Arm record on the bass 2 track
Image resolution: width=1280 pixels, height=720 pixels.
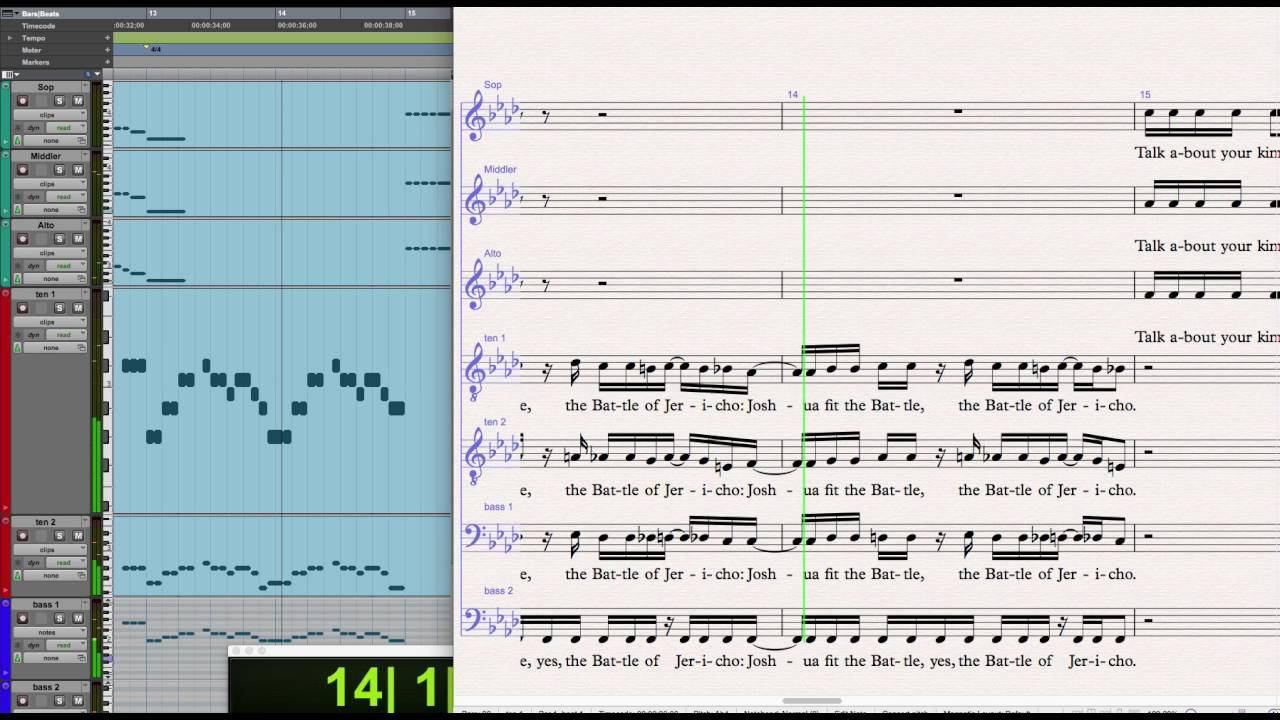click(22, 701)
